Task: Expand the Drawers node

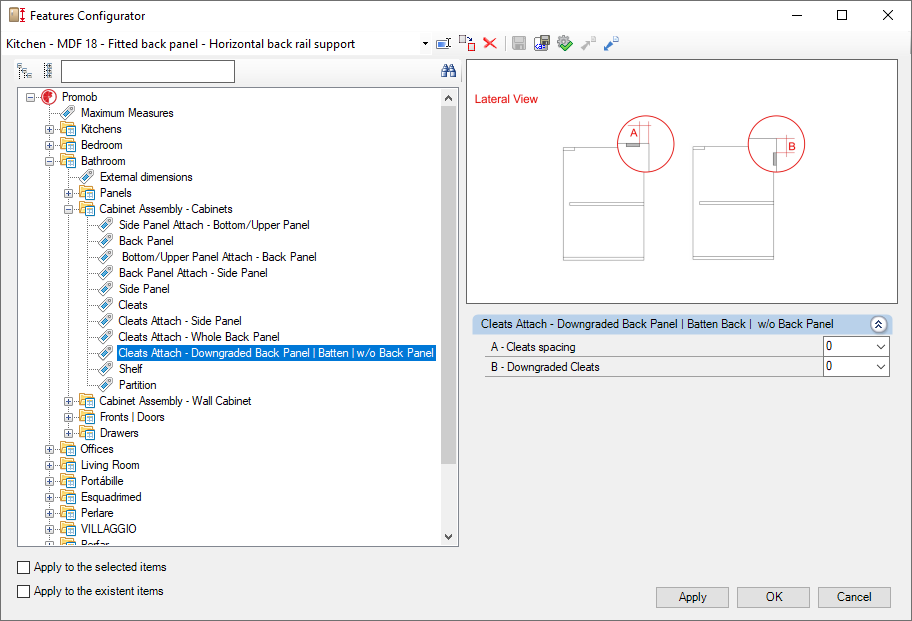Action: click(69, 433)
